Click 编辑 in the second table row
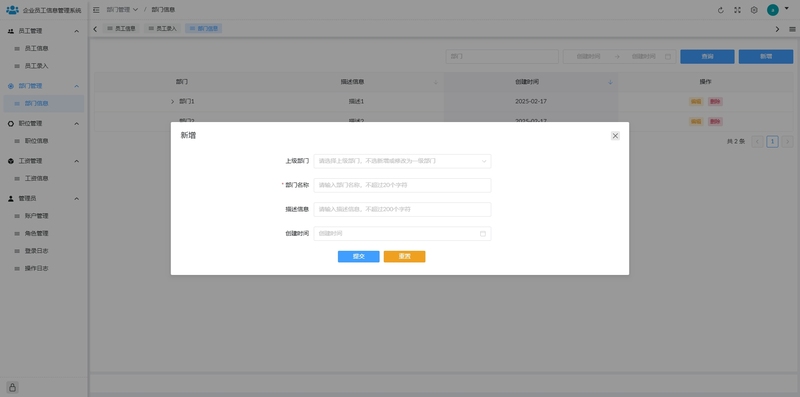 coord(696,121)
